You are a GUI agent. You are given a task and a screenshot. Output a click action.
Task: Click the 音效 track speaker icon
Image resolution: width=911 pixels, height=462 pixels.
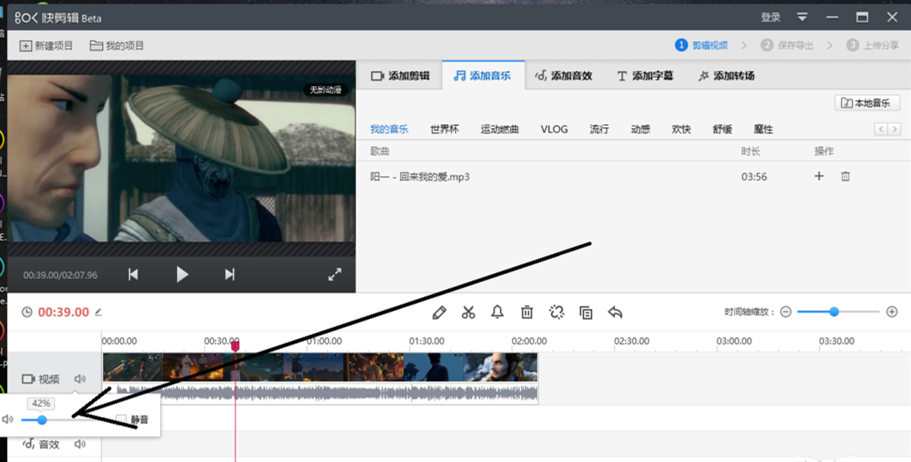pyautogui.click(x=80, y=445)
